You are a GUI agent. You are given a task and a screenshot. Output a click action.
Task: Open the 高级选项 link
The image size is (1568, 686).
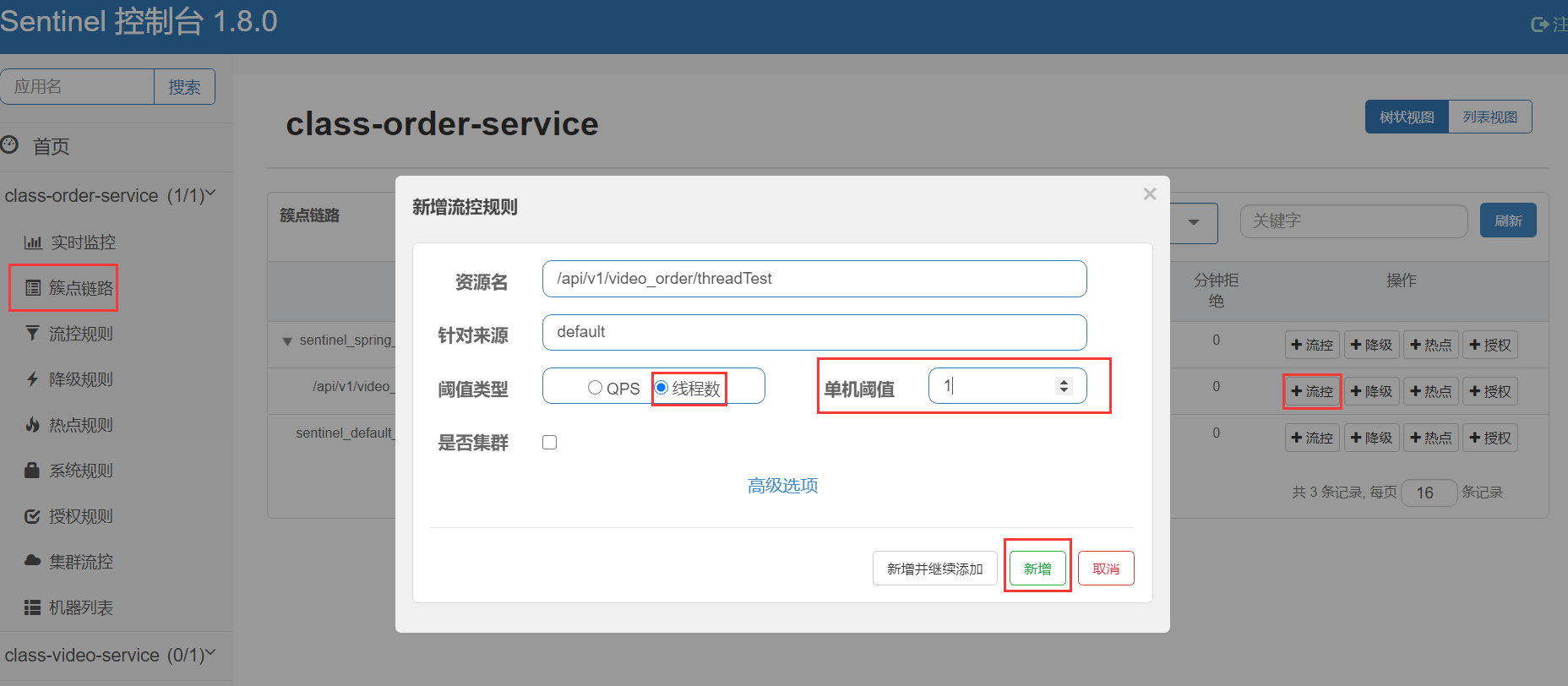tap(782, 486)
